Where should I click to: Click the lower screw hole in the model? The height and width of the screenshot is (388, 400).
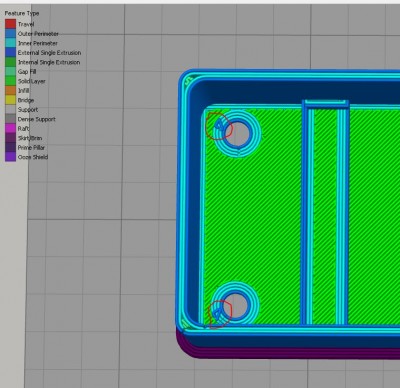tap(236, 306)
